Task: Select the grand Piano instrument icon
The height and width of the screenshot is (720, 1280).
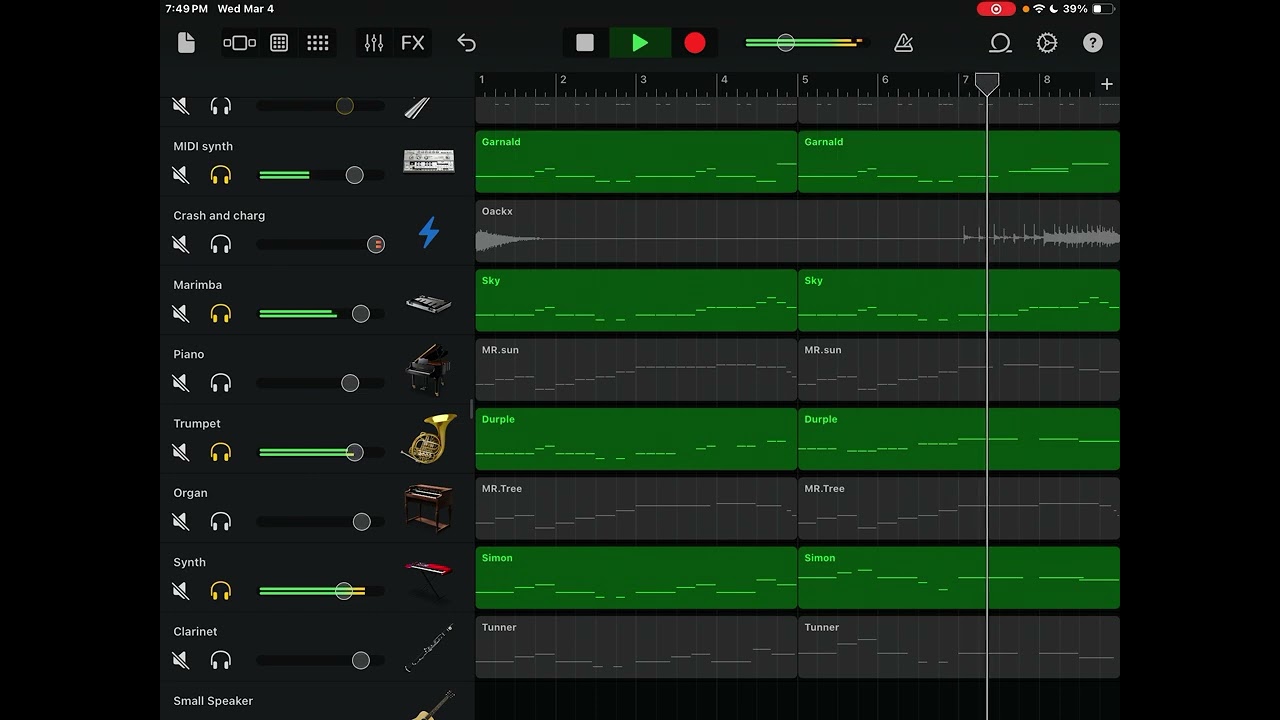Action: tap(428, 369)
